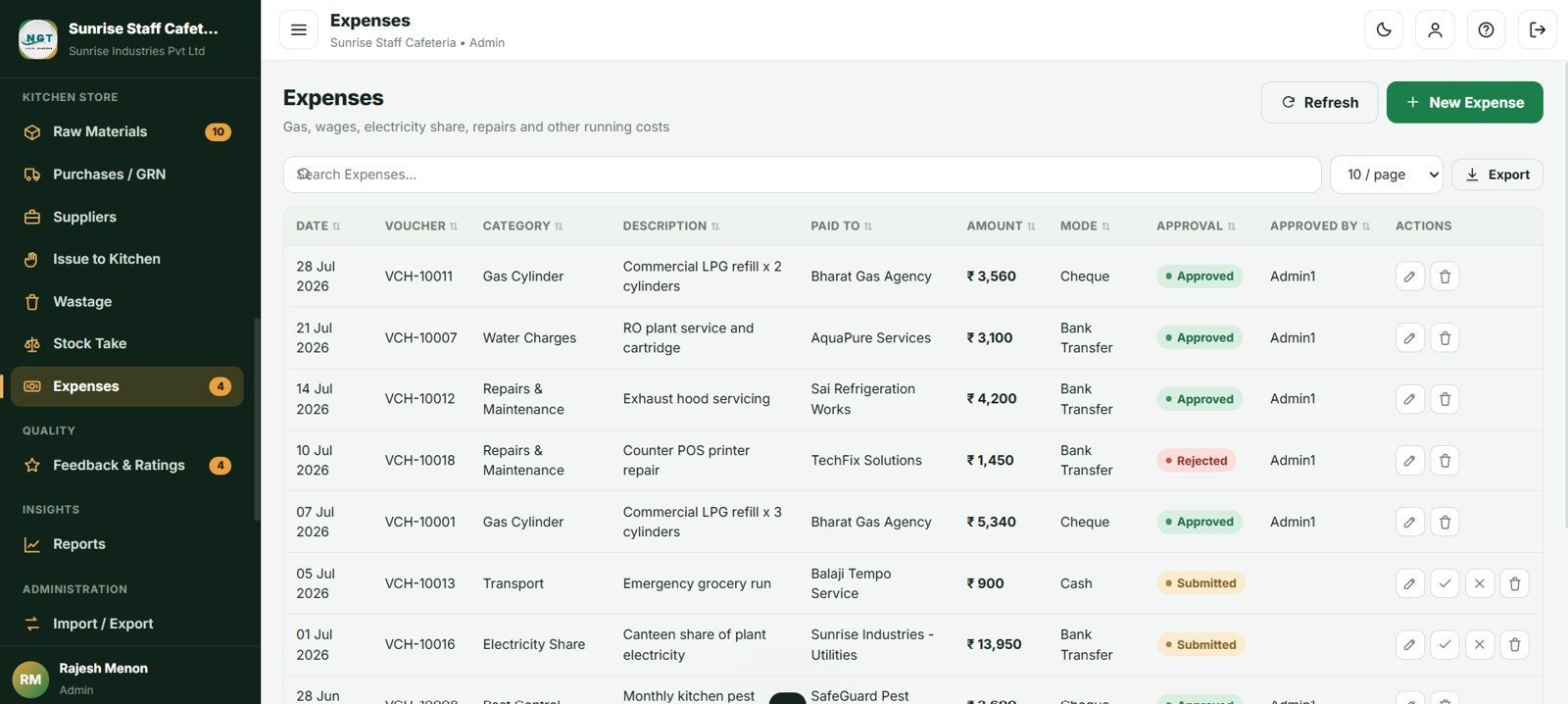The height and width of the screenshot is (704, 1568).
Task: Open Raw Materials in the sidebar
Action: pos(127,131)
